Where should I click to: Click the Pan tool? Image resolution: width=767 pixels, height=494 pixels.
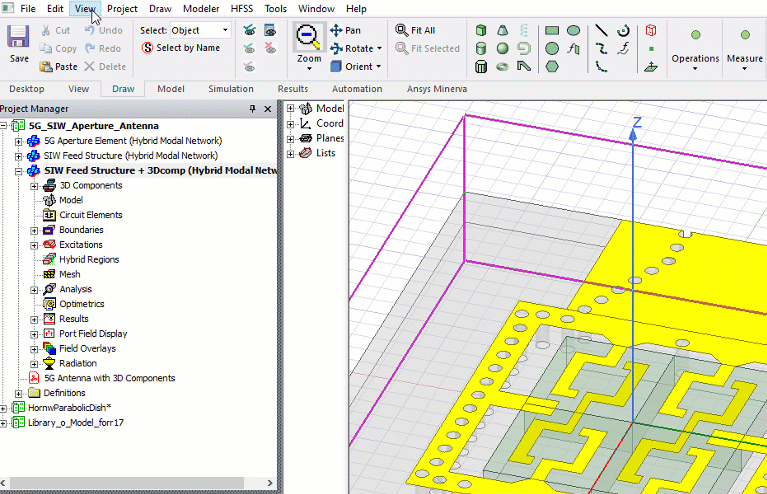point(345,30)
